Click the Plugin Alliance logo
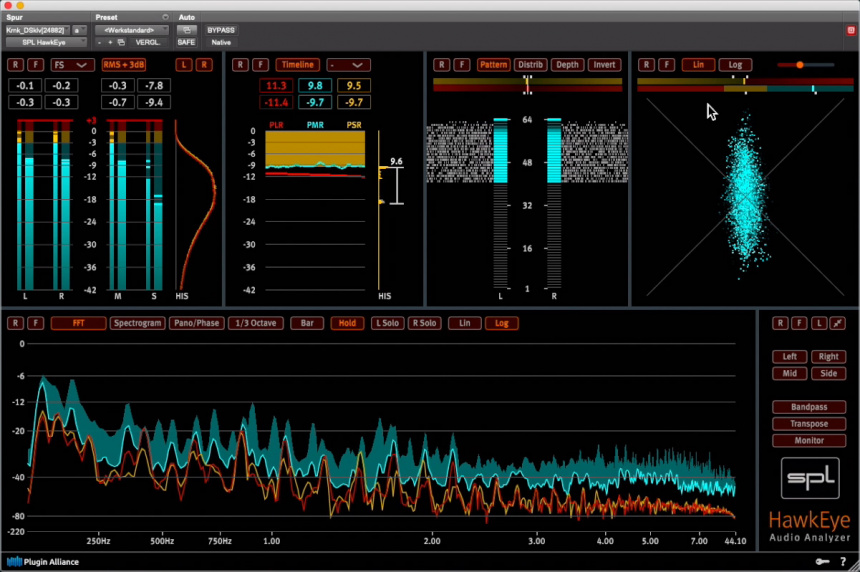Image resolution: width=860 pixels, height=572 pixels. [42, 562]
